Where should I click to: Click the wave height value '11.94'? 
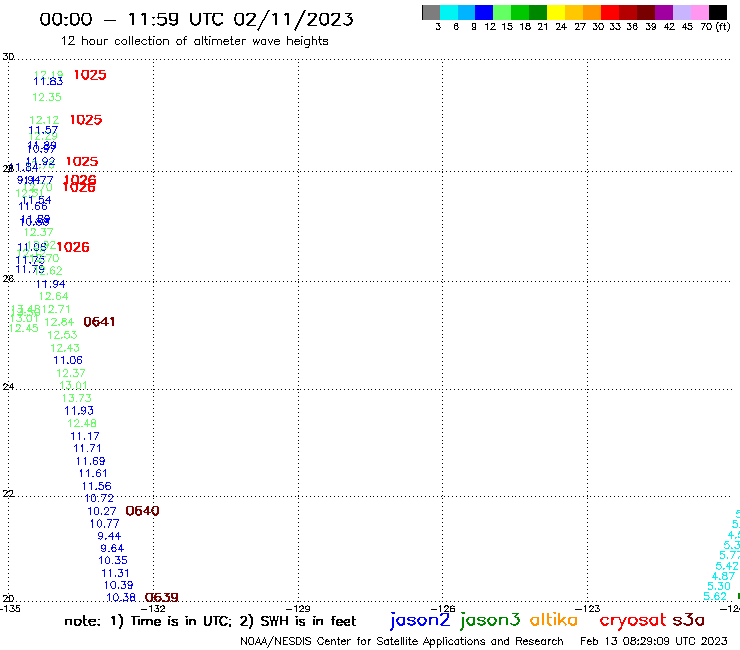point(50,284)
